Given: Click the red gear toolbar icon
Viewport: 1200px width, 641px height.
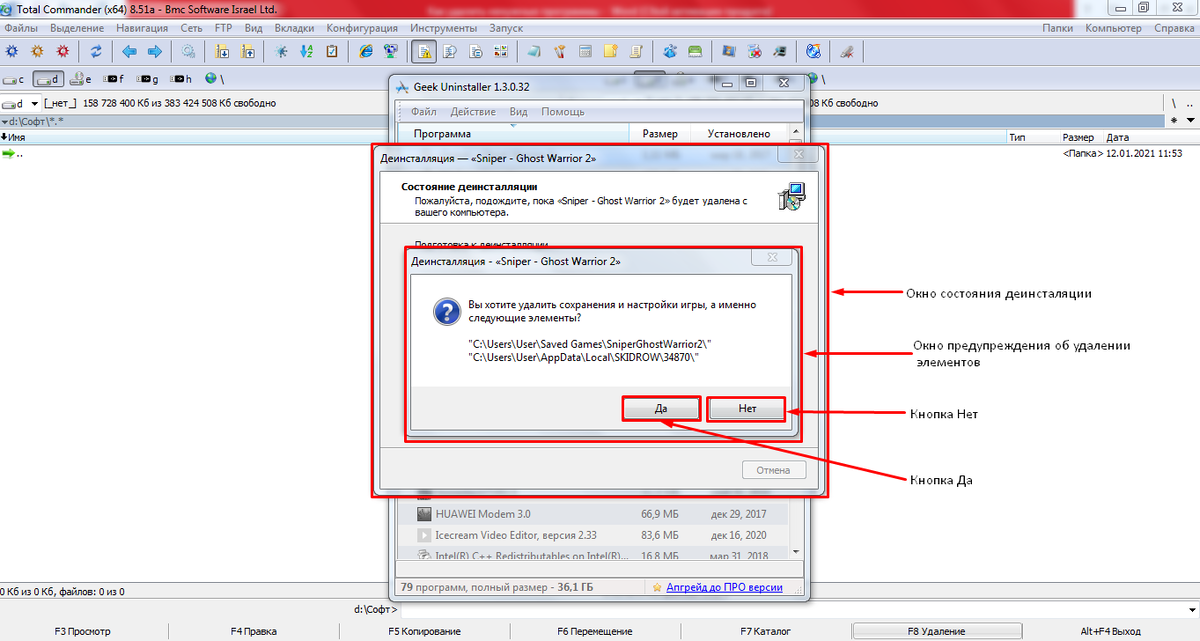Looking at the screenshot, I should (63, 51).
